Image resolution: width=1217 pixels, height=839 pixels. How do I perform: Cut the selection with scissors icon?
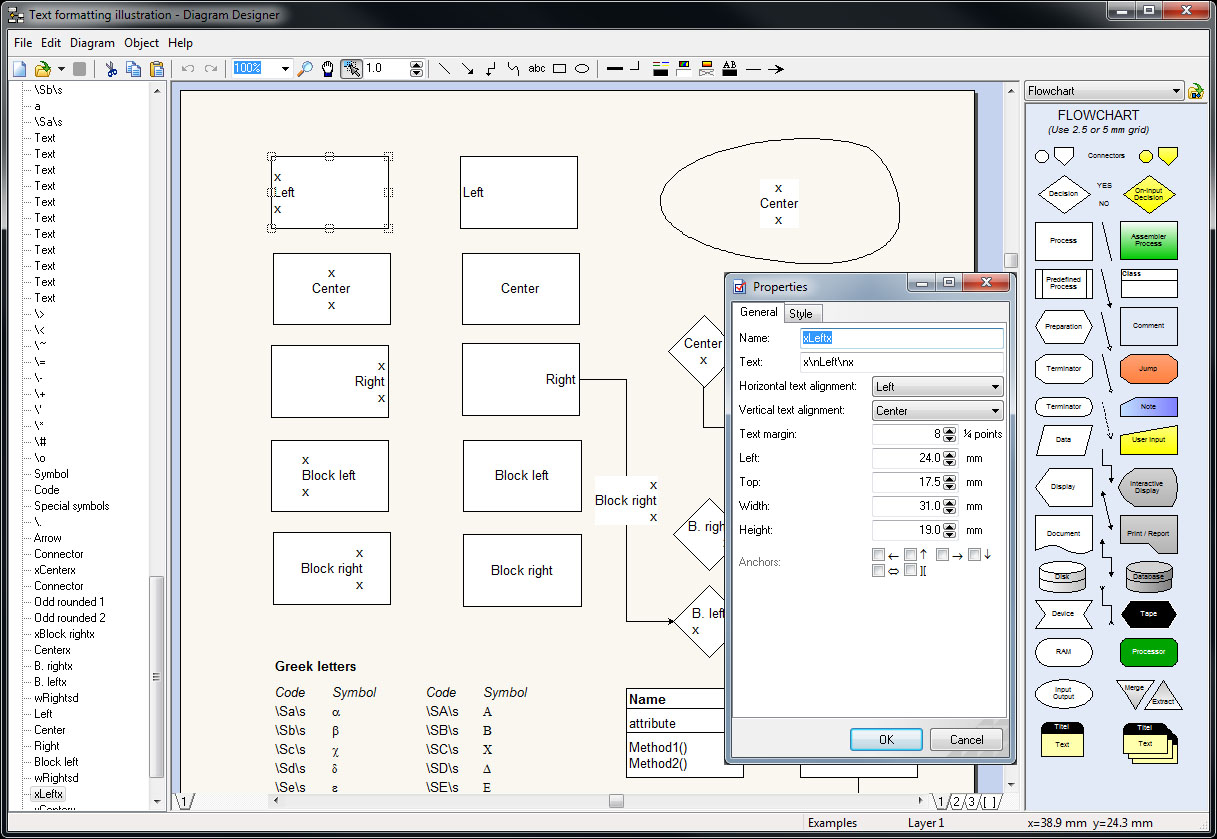(111, 69)
